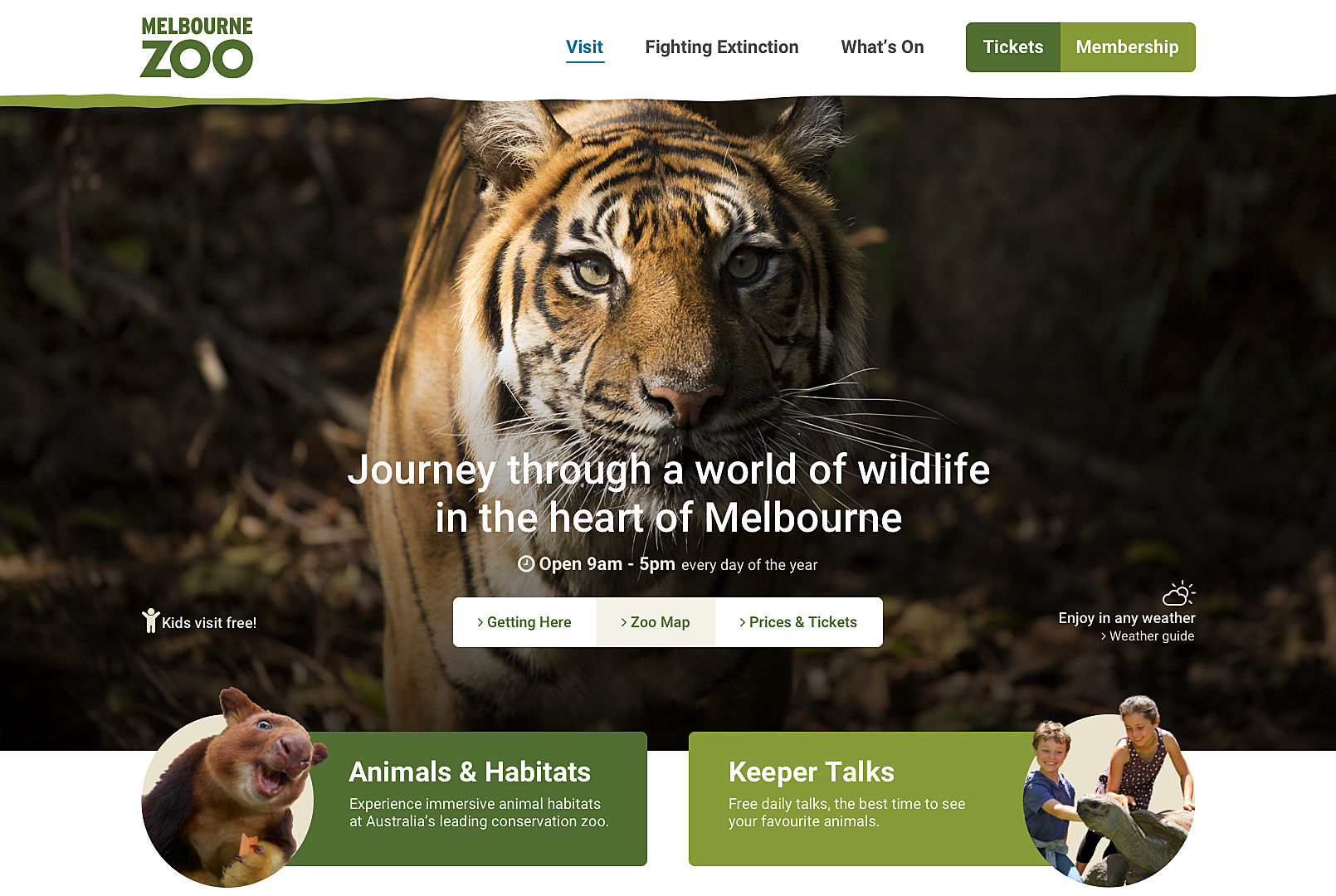Click the arrow beside Weather guide
Image resolution: width=1336 pixels, height=896 pixels.
pyautogui.click(x=1104, y=636)
